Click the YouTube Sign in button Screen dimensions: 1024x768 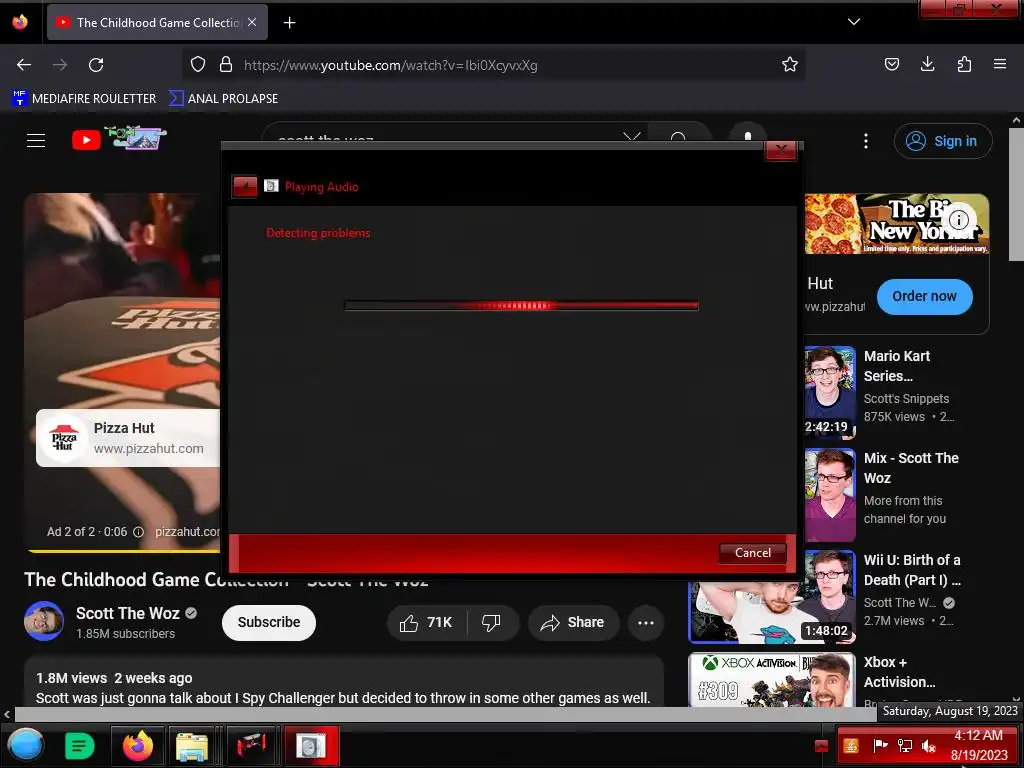pos(942,141)
